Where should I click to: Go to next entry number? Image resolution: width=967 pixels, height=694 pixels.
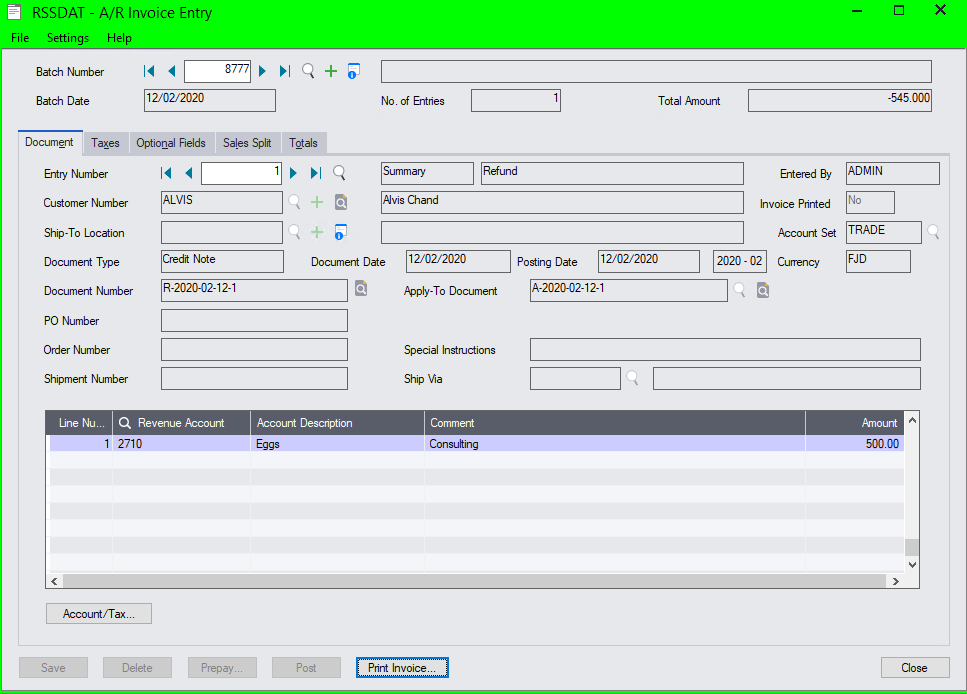pos(294,173)
